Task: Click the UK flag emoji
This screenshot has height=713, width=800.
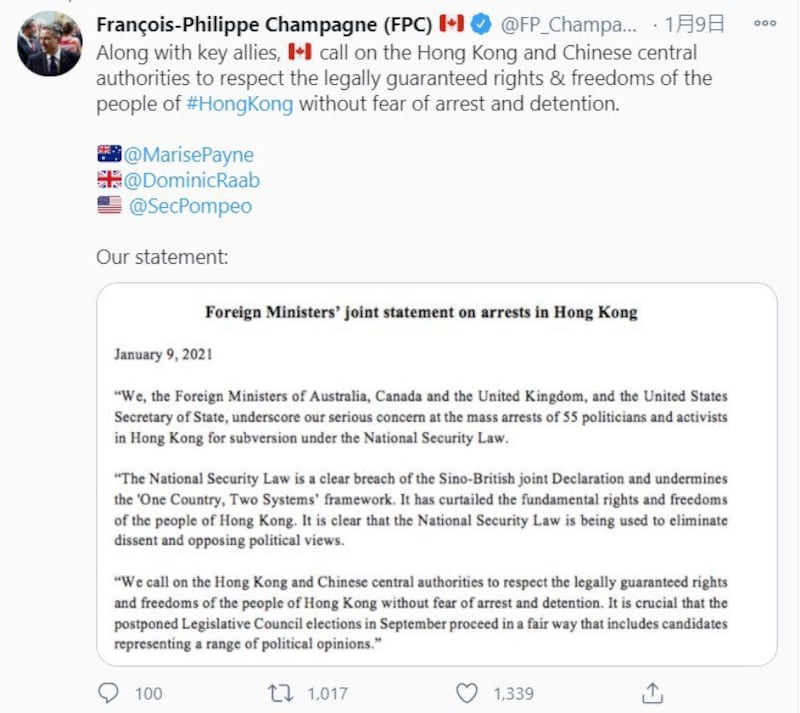Action: coord(109,180)
